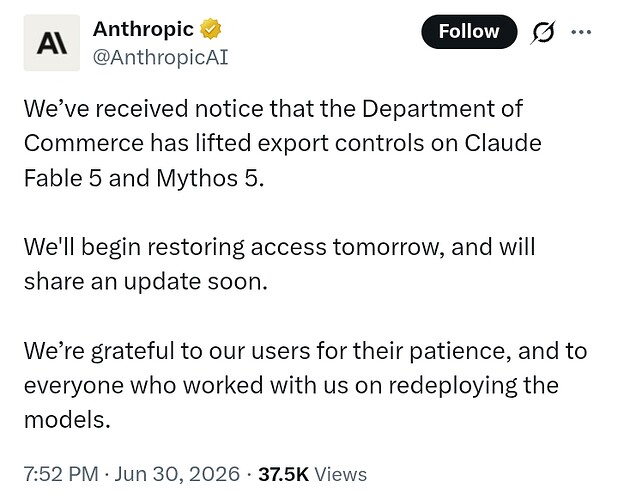Click the line starting "everyone who worked"

point(291,385)
